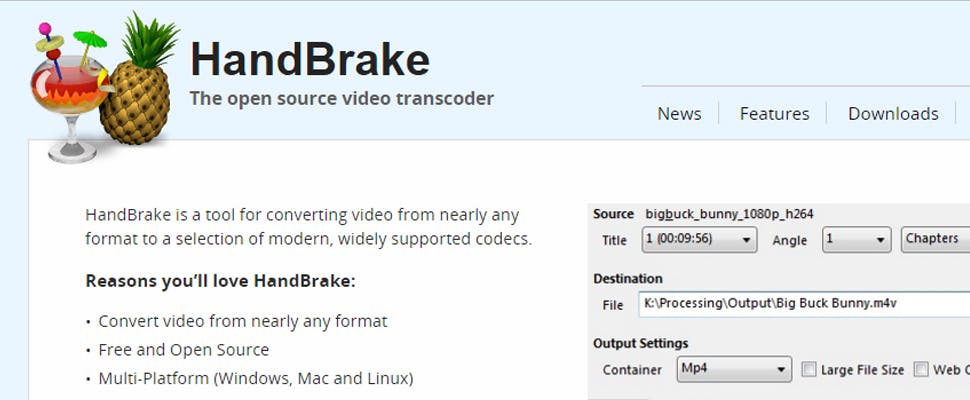The image size is (970, 400).
Task: Go to the Features section
Action: click(774, 114)
